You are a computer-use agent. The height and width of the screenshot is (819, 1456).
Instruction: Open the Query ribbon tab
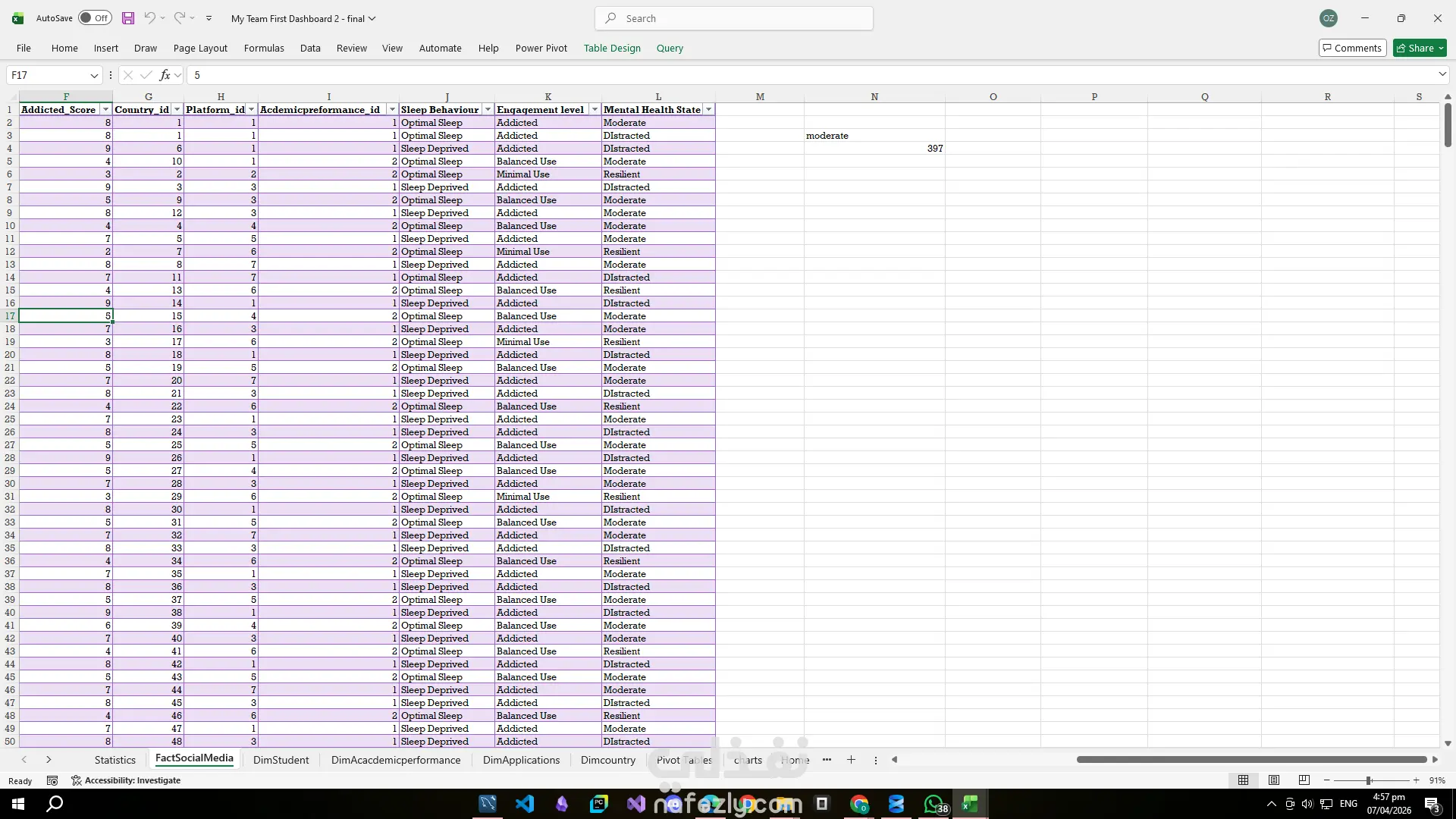click(x=670, y=48)
